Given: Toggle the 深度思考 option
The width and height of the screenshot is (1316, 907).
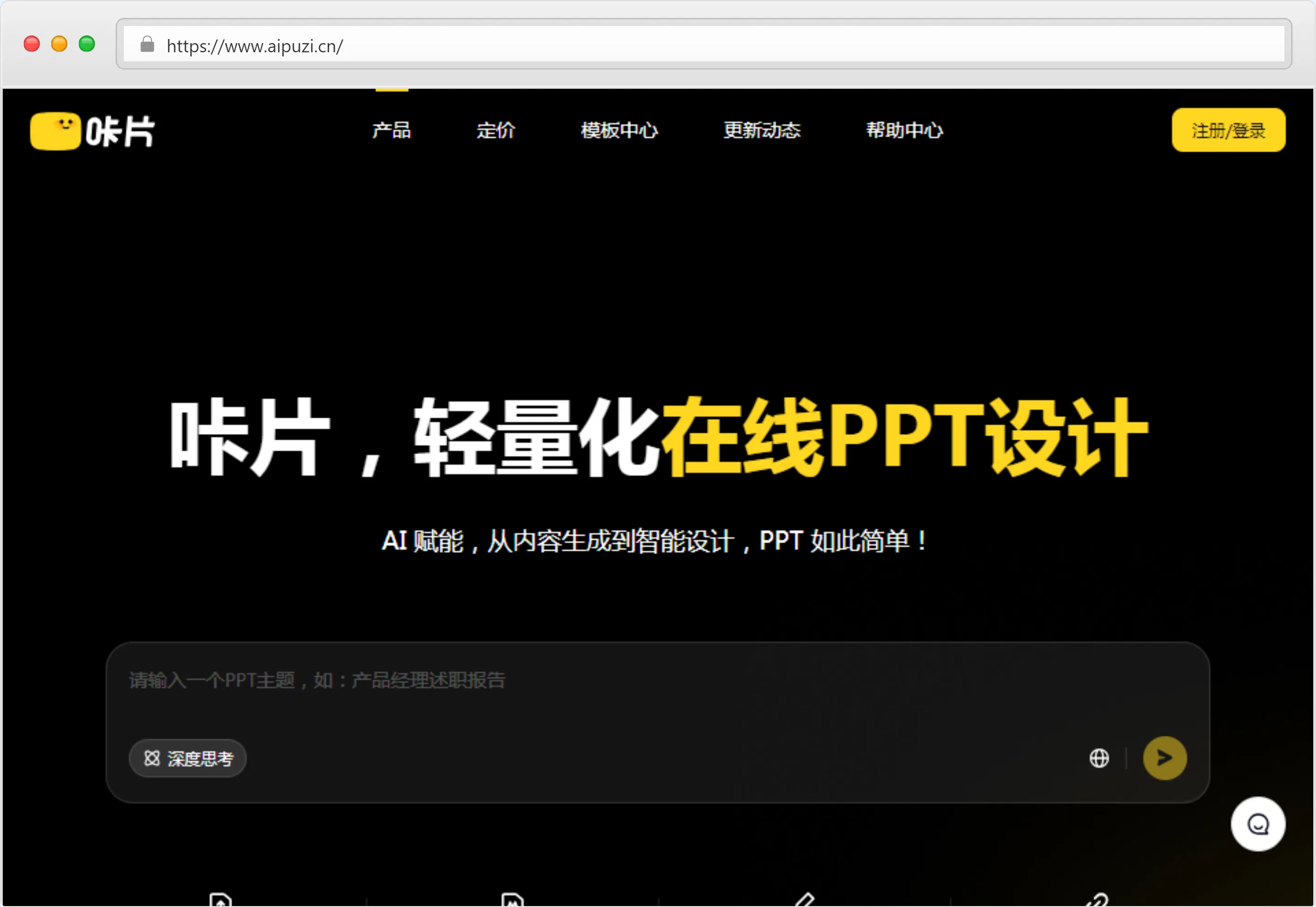Looking at the screenshot, I should (188, 758).
